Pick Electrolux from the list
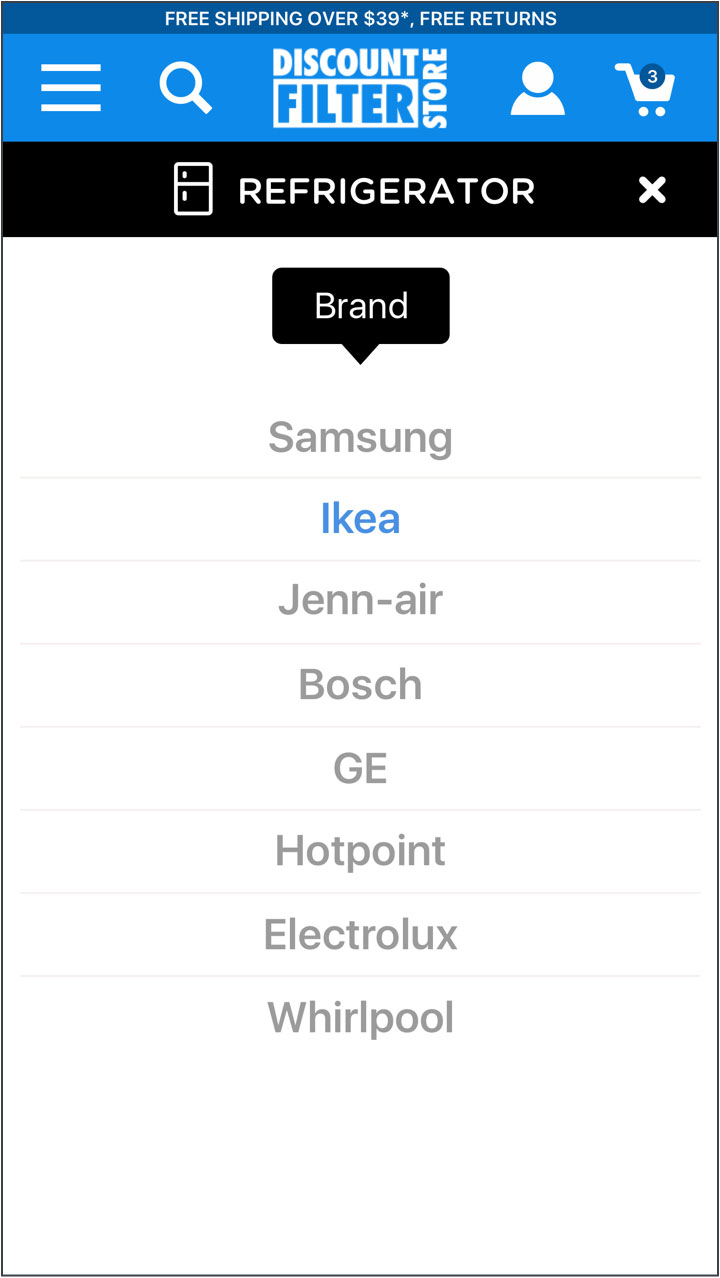Viewport: 720px width, 1278px height. 360,934
